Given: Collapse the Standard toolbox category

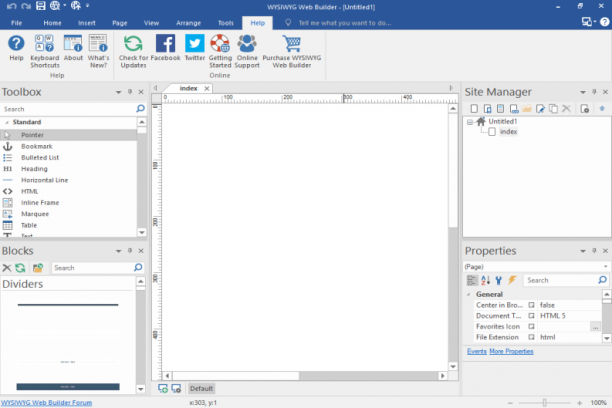Looking at the screenshot, I should click(7, 122).
